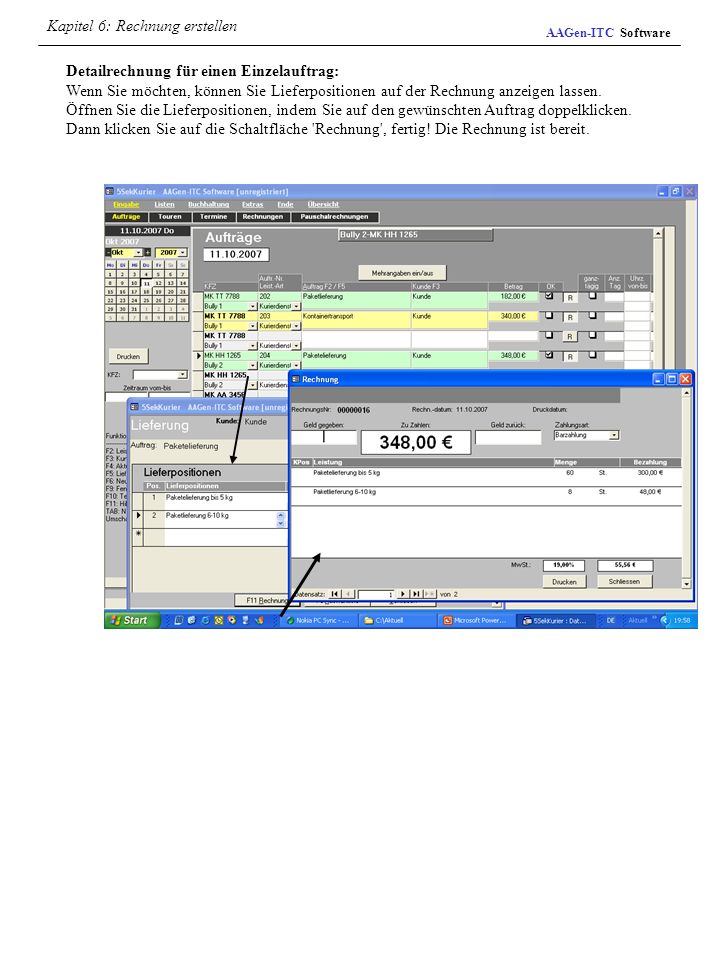
Task: Click the DE language indicator in taskbar
Action: 610,620
